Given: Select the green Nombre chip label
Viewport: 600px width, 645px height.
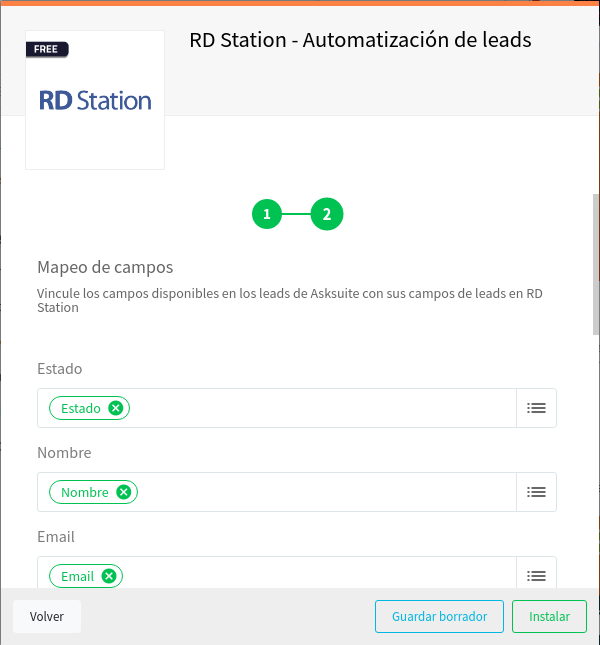Looking at the screenshot, I should 85,492.
